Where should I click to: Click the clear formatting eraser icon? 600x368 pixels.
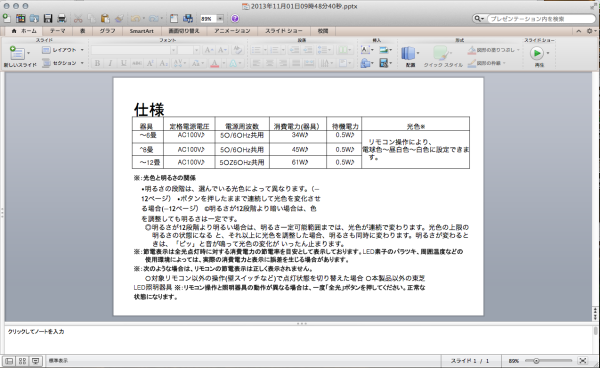[x=237, y=50]
